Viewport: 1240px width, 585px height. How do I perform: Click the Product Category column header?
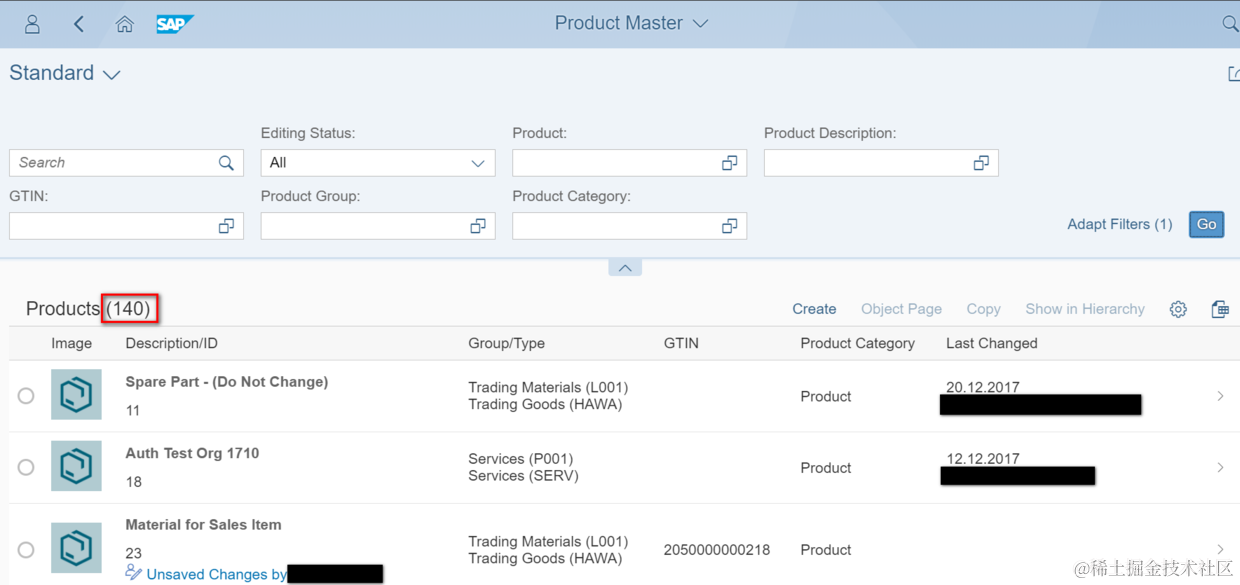(857, 343)
